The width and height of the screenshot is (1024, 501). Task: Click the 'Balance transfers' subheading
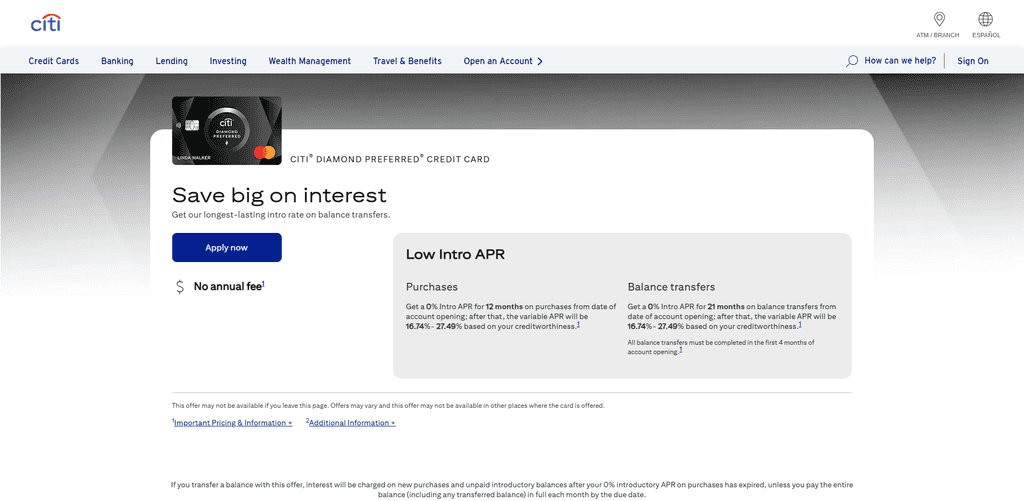pyautogui.click(x=671, y=287)
